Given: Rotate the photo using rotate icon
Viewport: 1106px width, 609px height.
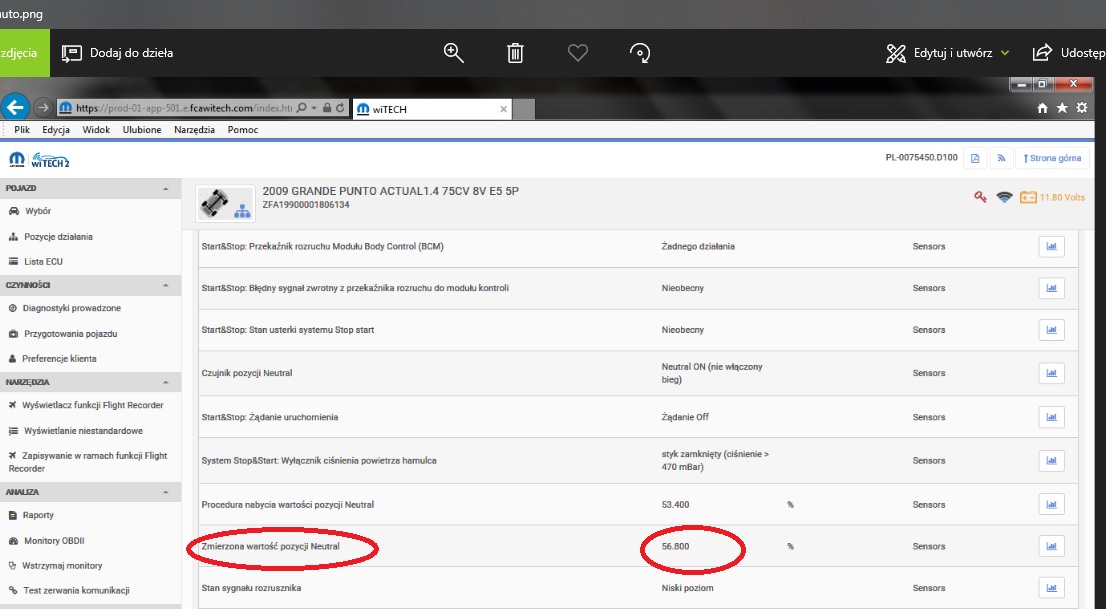Looking at the screenshot, I should [640, 53].
